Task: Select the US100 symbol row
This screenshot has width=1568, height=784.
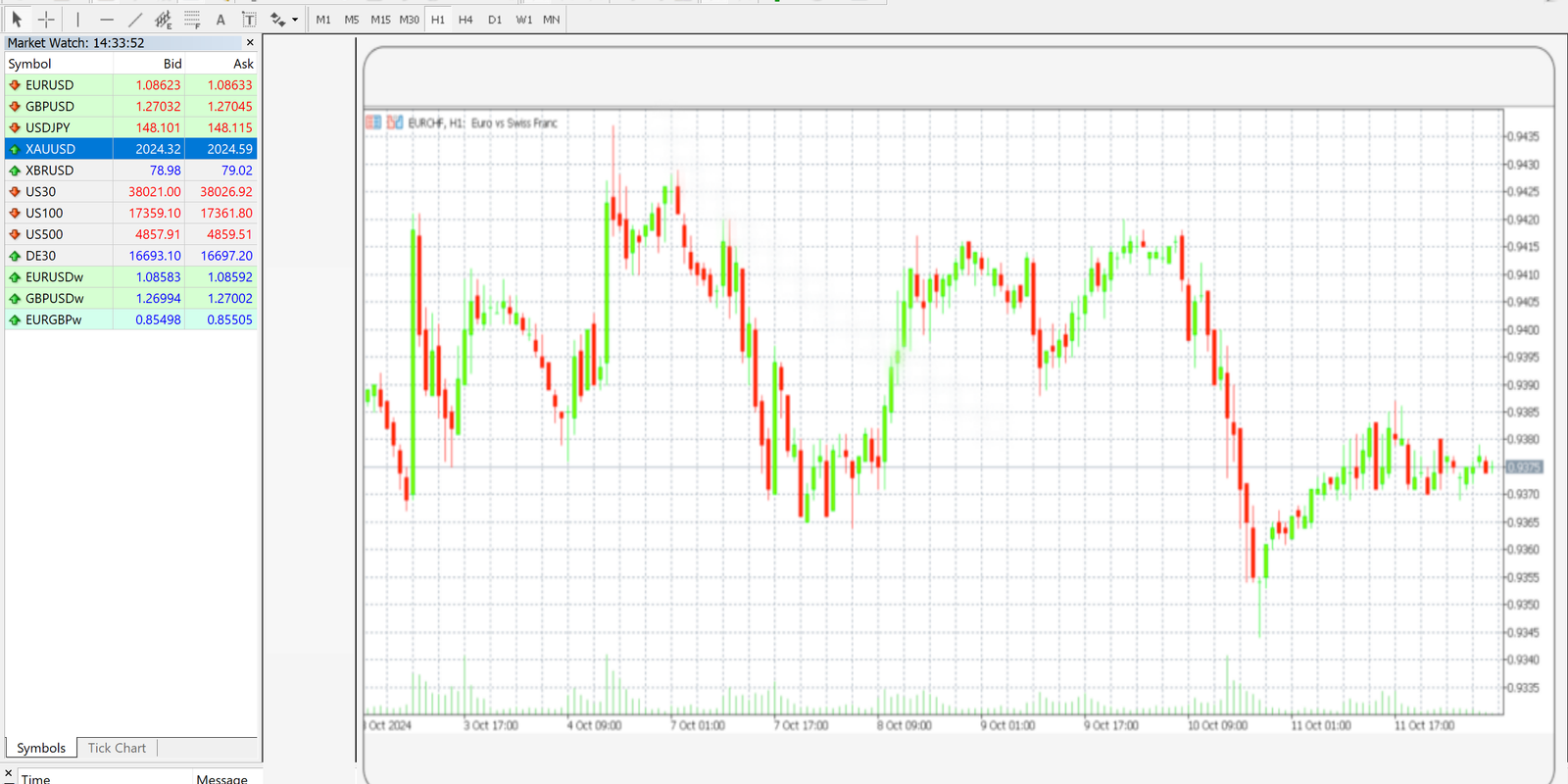Action: click(131, 213)
